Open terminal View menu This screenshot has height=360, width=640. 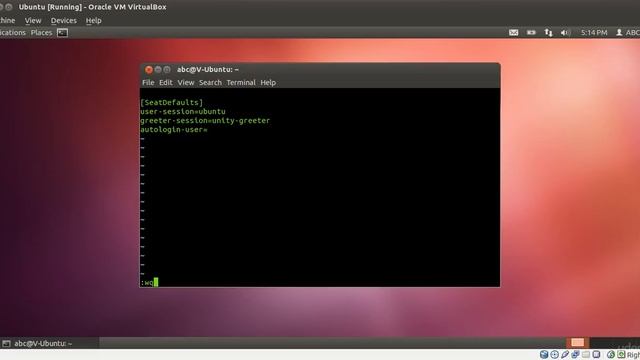point(186,82)
